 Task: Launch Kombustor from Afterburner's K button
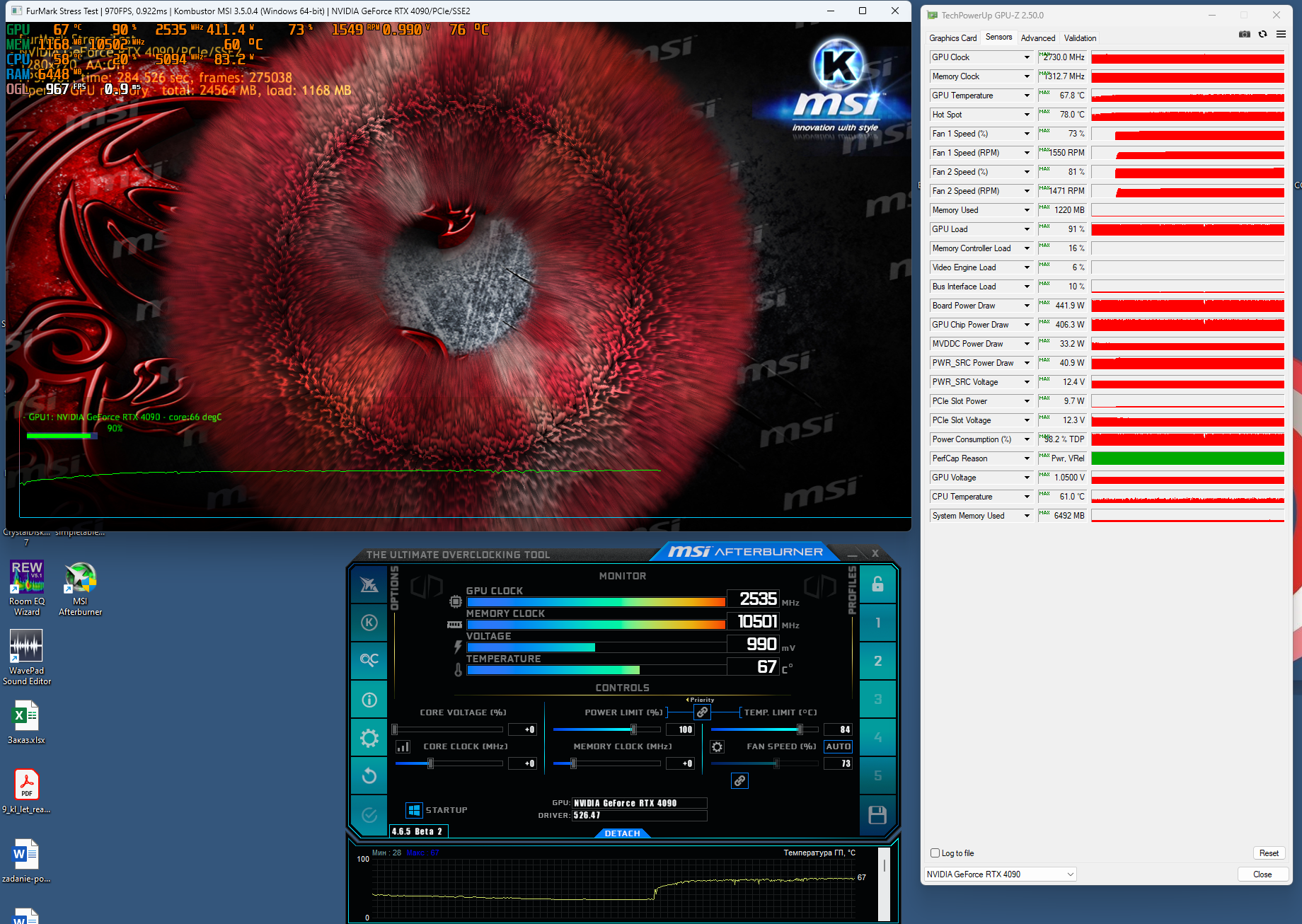[369, 623]
